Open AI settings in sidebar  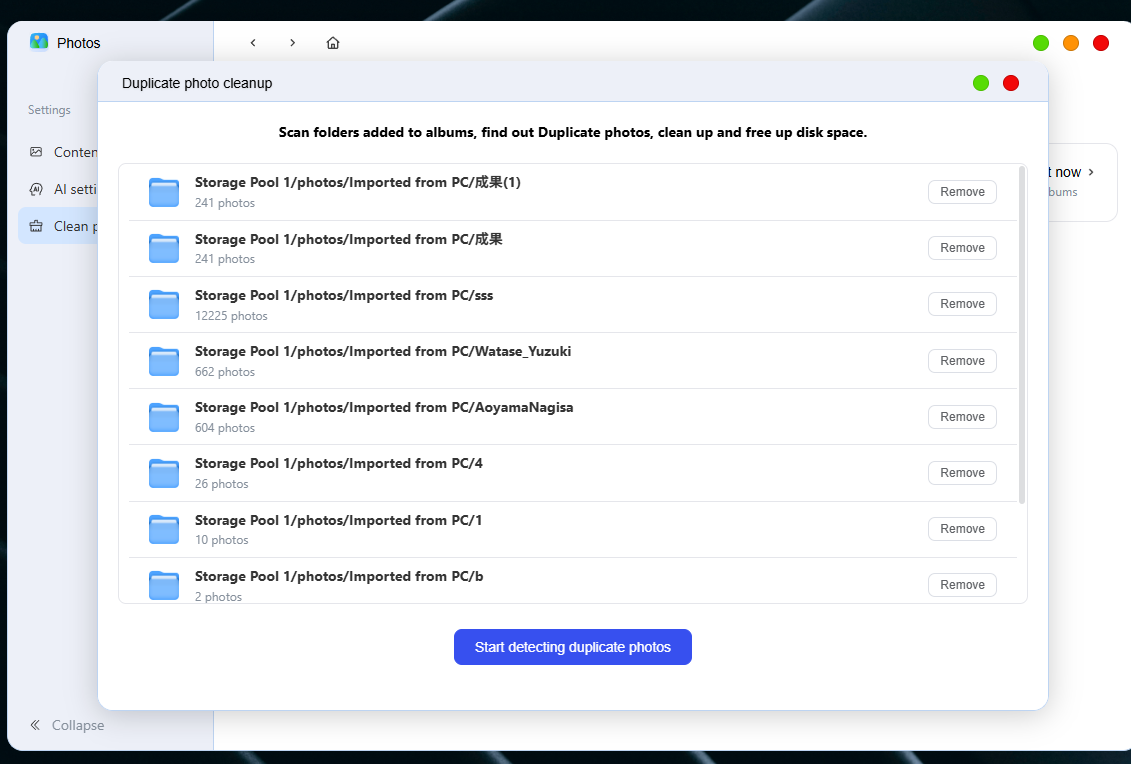[x=59, y=189]
